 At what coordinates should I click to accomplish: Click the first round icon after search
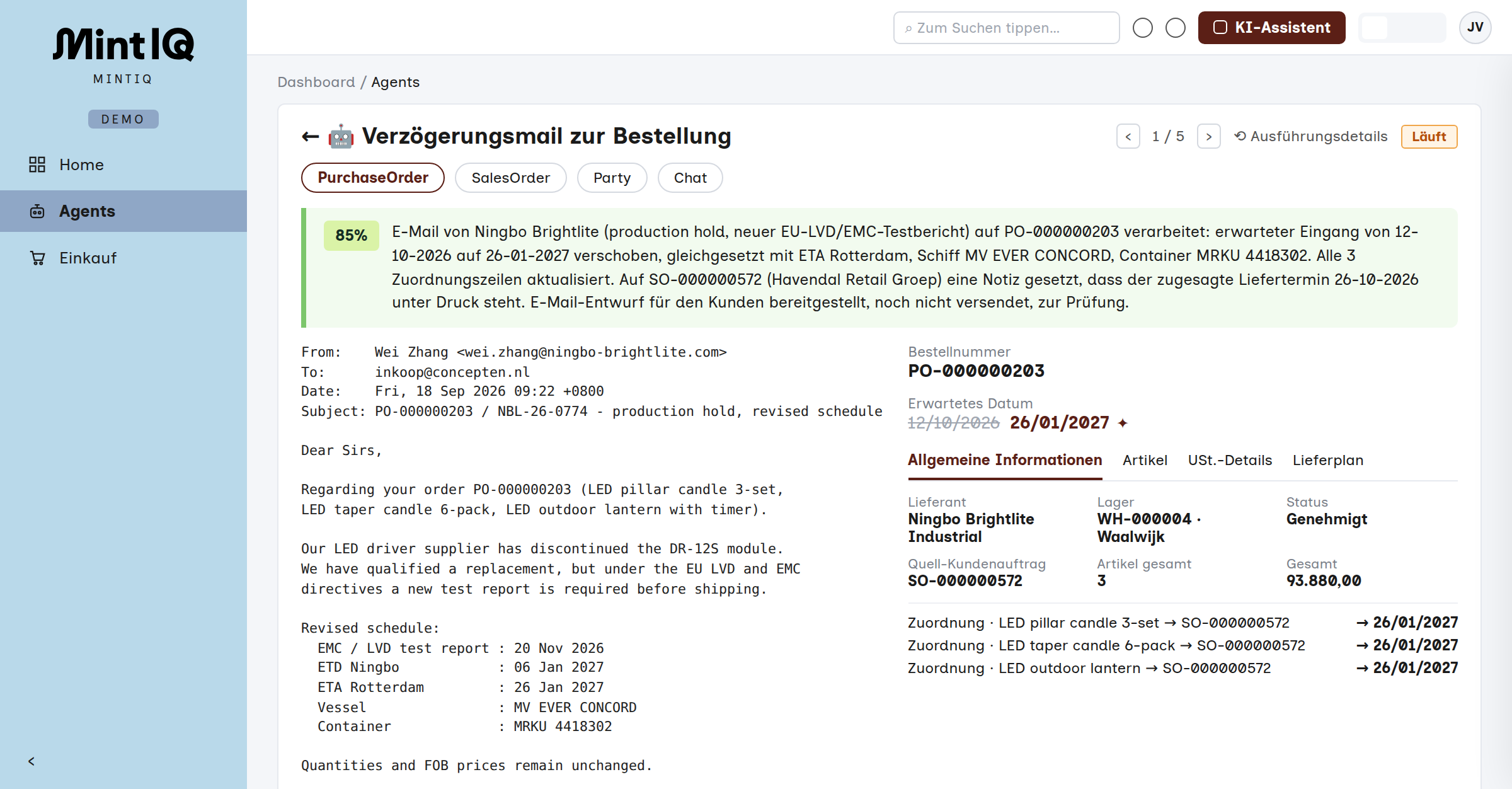[1142, 28]
